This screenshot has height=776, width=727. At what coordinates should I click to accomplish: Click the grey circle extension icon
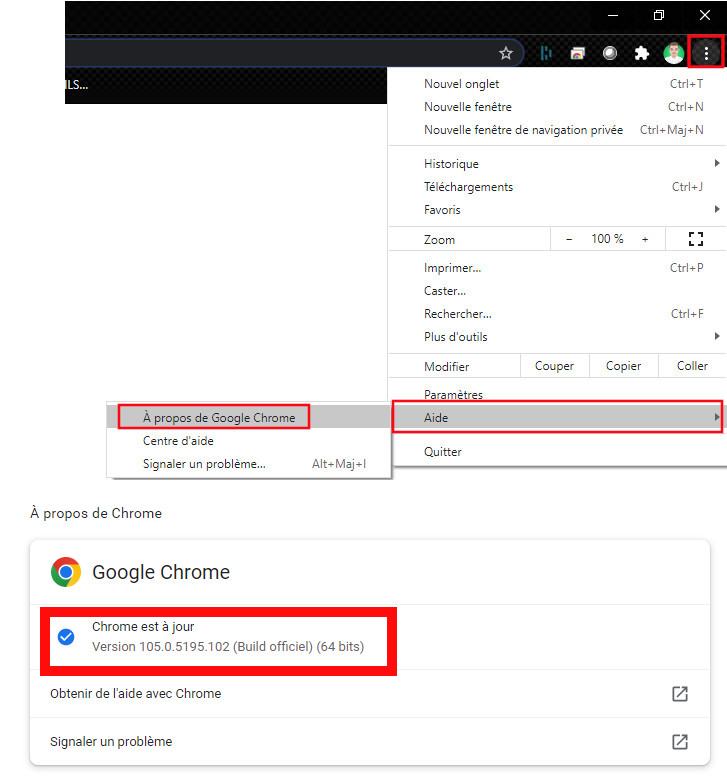[610, 53]
